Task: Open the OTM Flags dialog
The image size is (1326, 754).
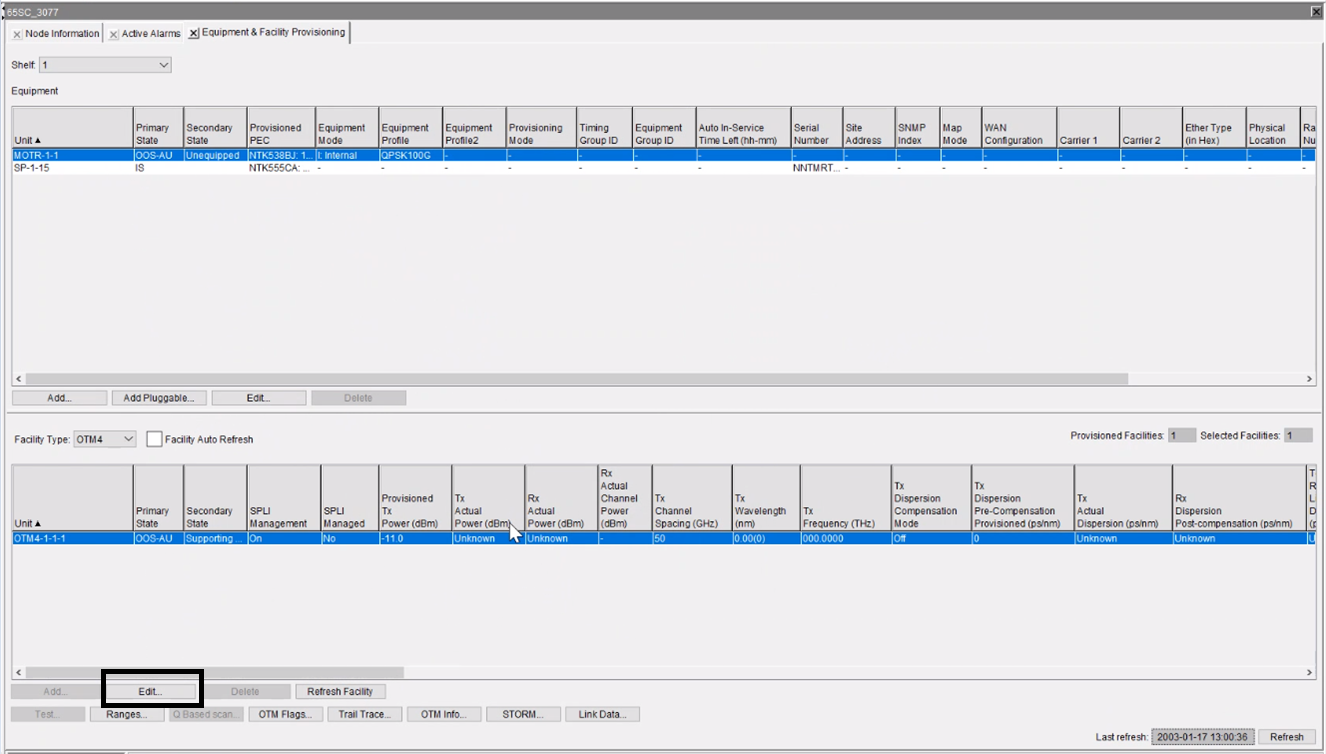Action: 285,713
